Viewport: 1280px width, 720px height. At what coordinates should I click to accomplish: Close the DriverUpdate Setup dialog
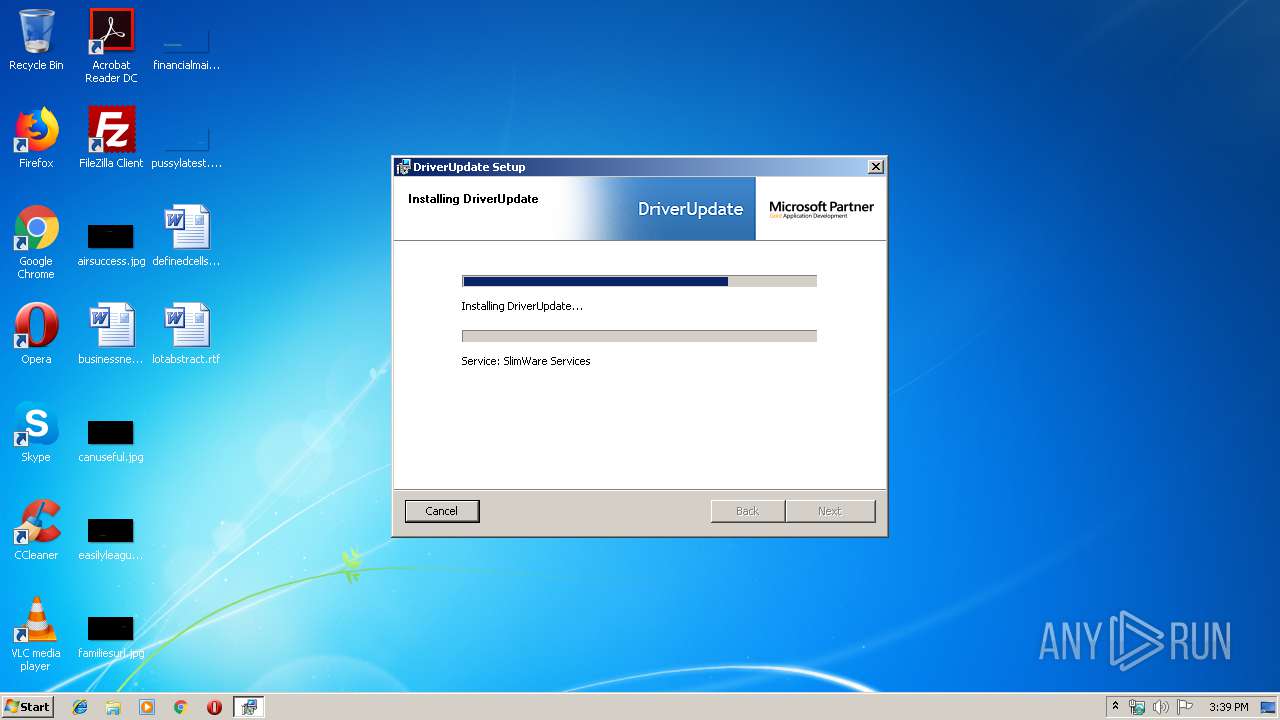click(x=876, y=167)
